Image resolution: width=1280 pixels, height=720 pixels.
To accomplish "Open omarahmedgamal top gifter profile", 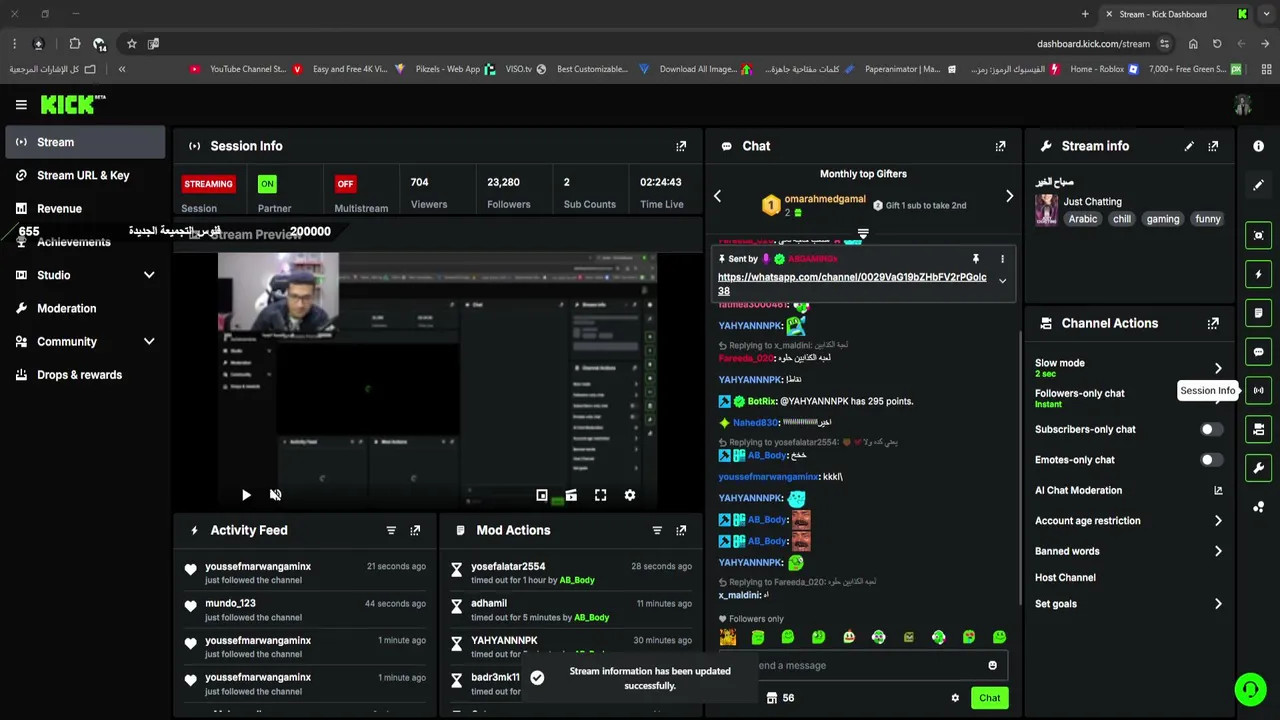I will coord(824,199).
